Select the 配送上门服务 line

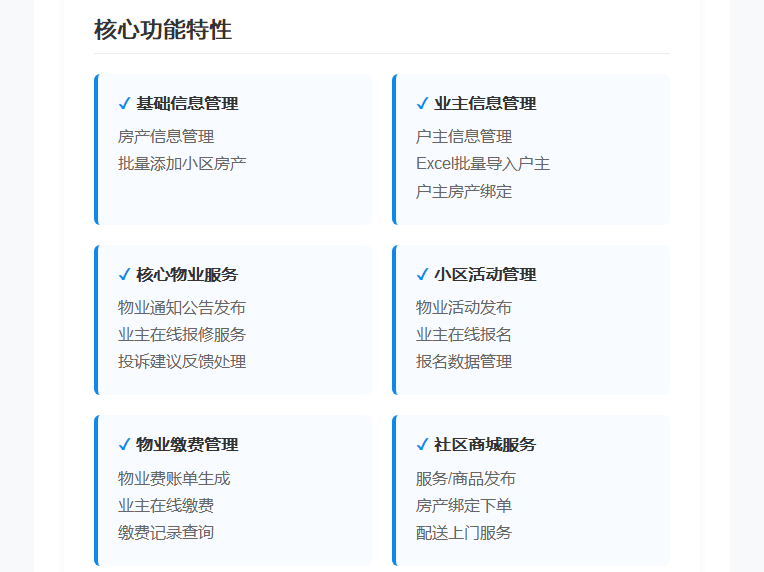tap(464, 533)
